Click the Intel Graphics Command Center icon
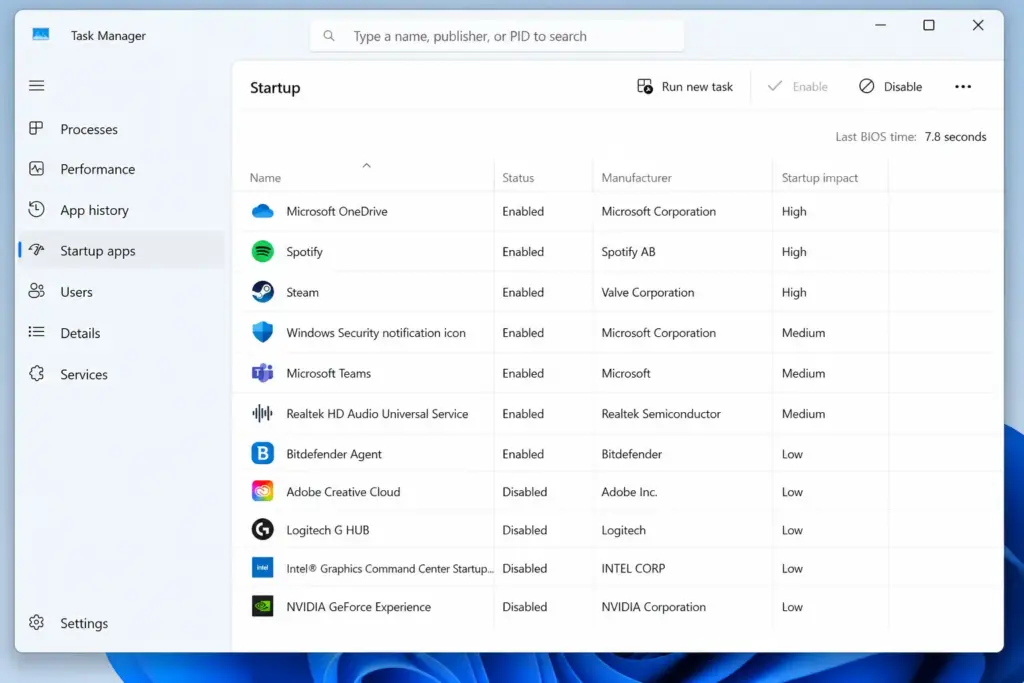Image resolution: width=1024 pixels, height=683 pixels. pyautogui.click(x=263, y=567)
